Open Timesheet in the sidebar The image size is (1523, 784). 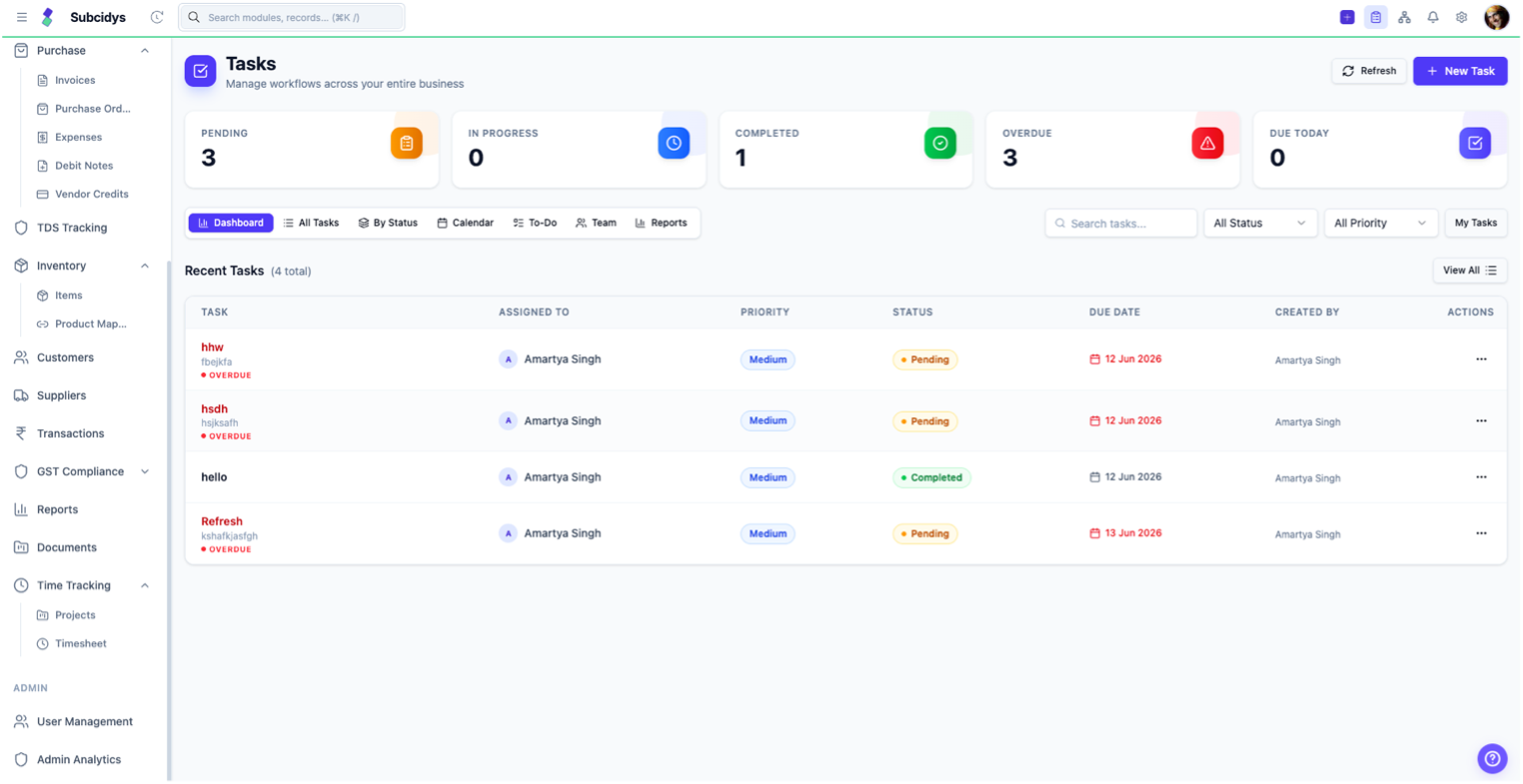coord(80,644)
